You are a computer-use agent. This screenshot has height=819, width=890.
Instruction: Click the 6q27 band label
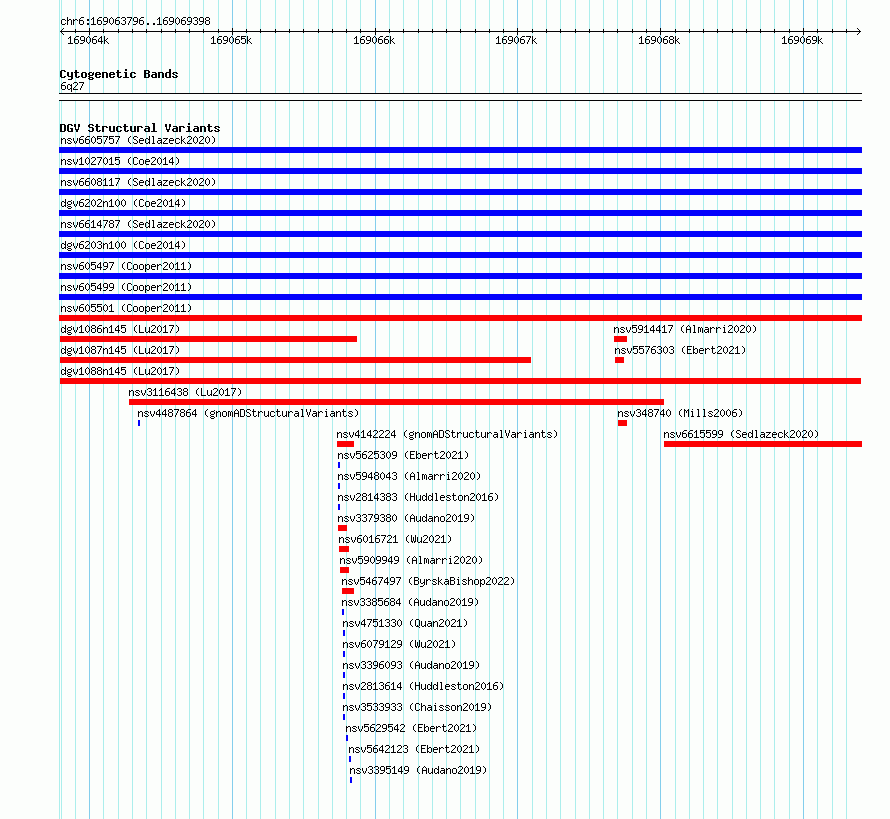(72, 86)
